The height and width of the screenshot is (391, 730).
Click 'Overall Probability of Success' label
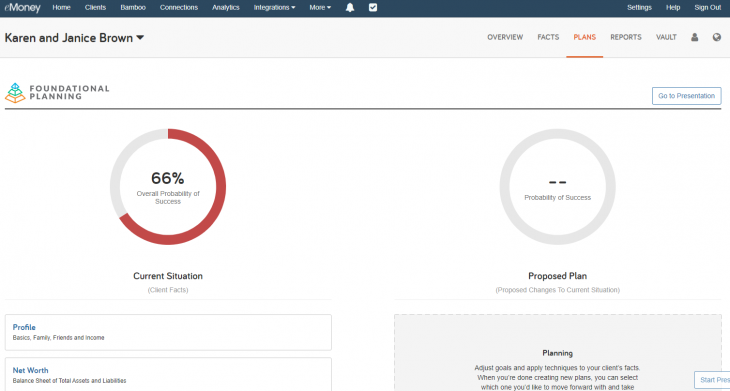point(168,197)
